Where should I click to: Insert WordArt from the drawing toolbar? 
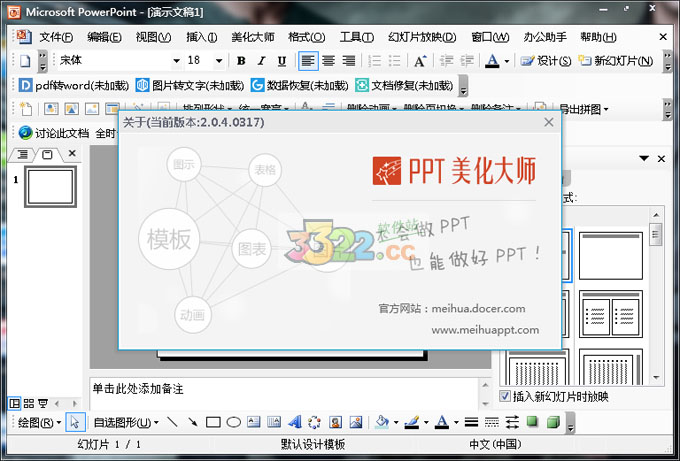point(296,423)
